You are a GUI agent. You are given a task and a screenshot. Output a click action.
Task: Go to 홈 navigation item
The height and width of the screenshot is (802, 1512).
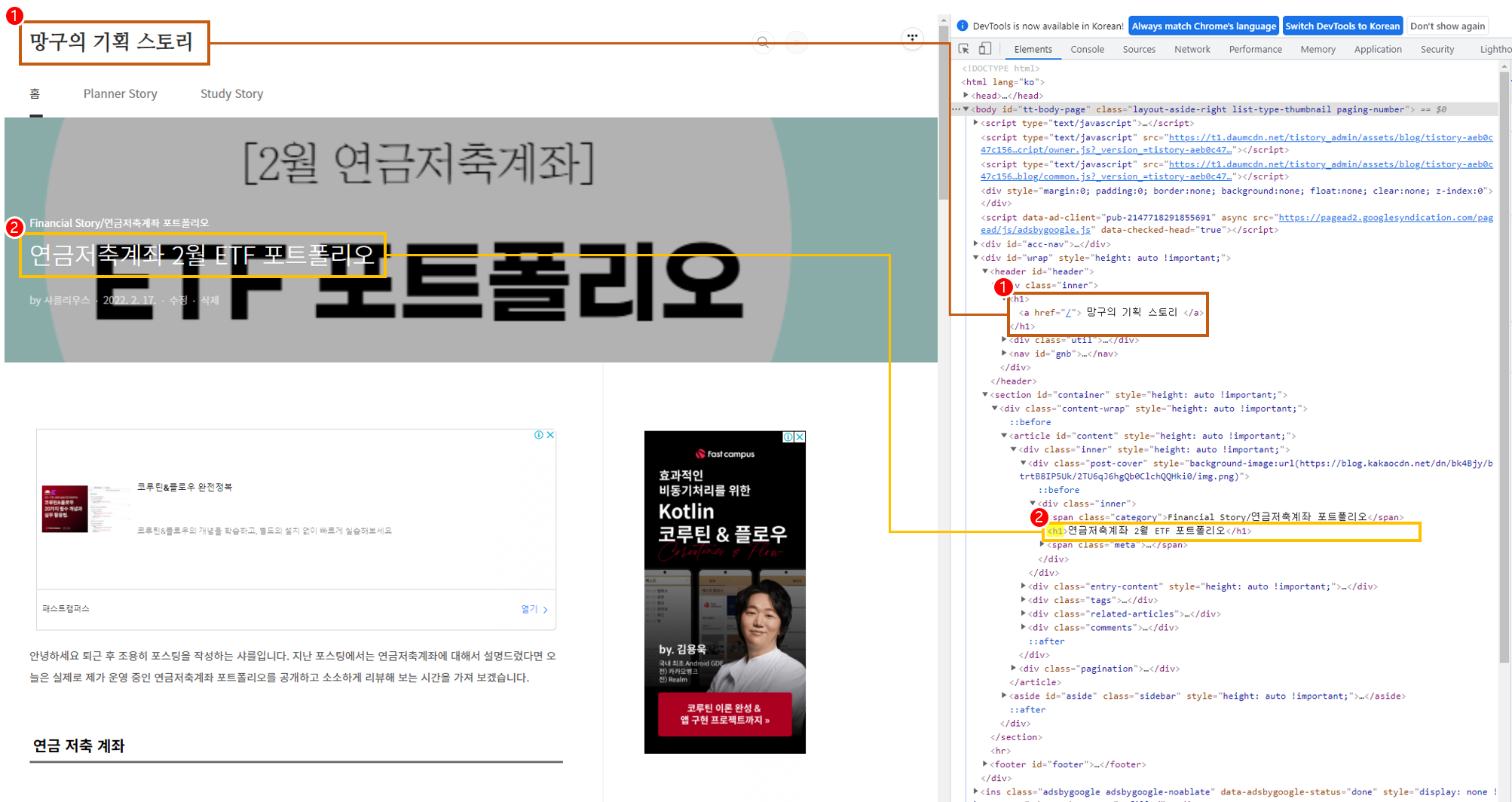(x=35, y=93)
